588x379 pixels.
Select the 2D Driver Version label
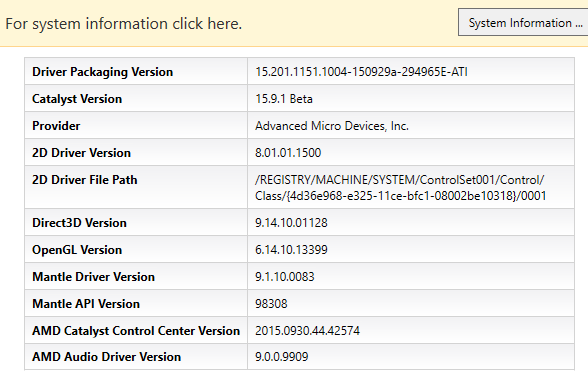(x=81, y=153)
